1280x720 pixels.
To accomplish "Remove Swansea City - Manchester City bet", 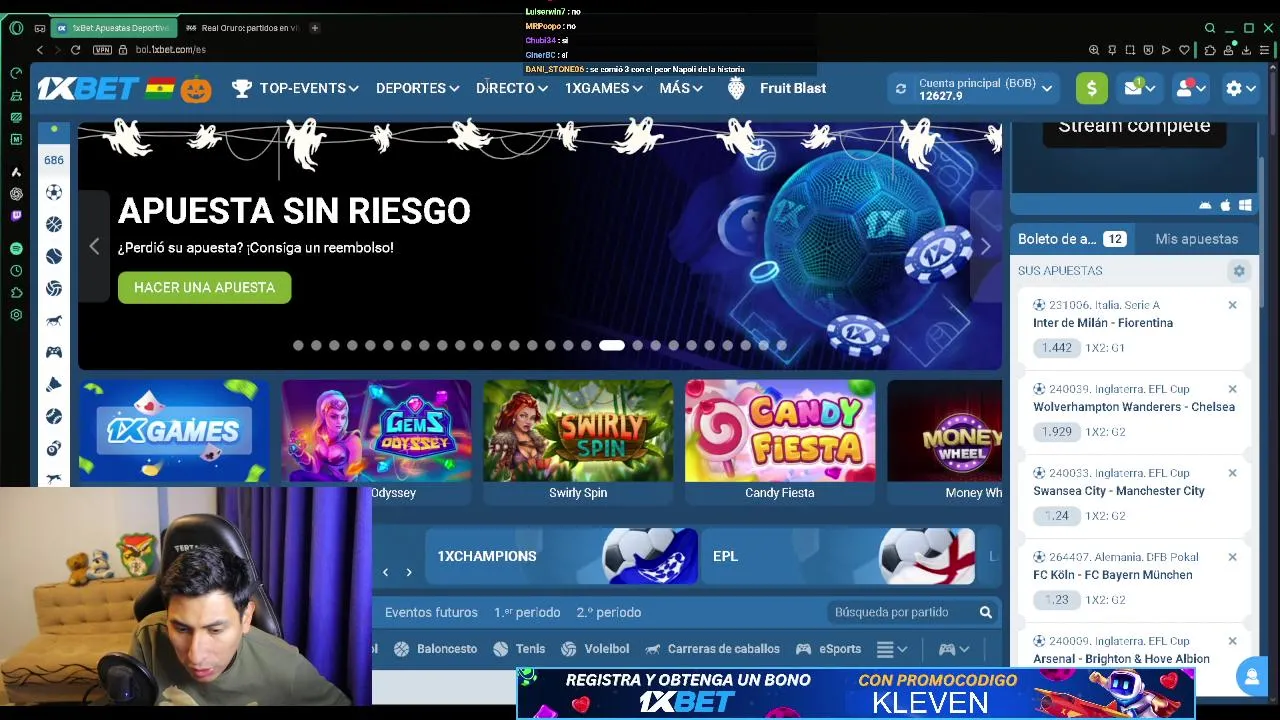I will coord(1232,473).
